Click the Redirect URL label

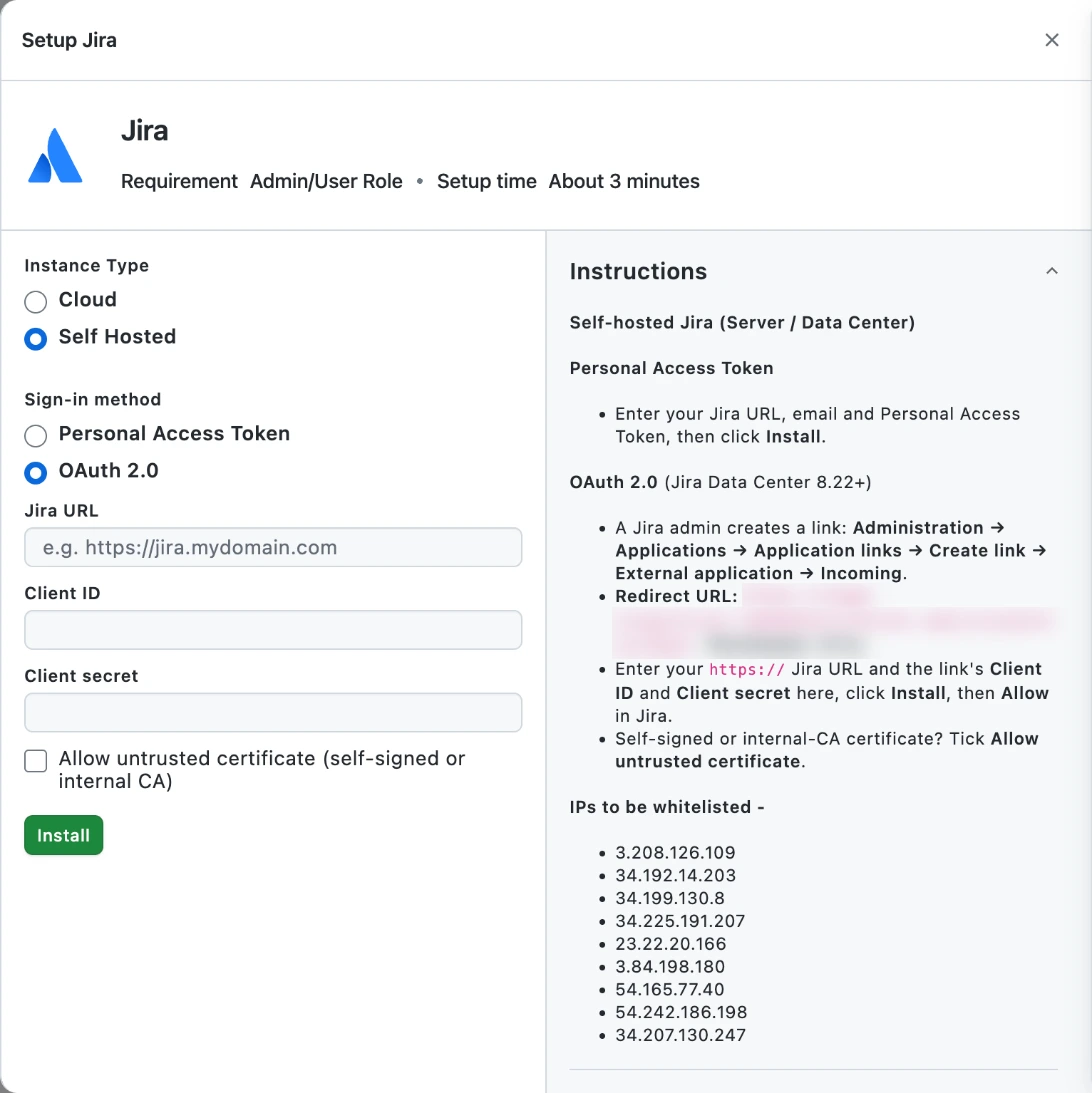coord(676,596)
